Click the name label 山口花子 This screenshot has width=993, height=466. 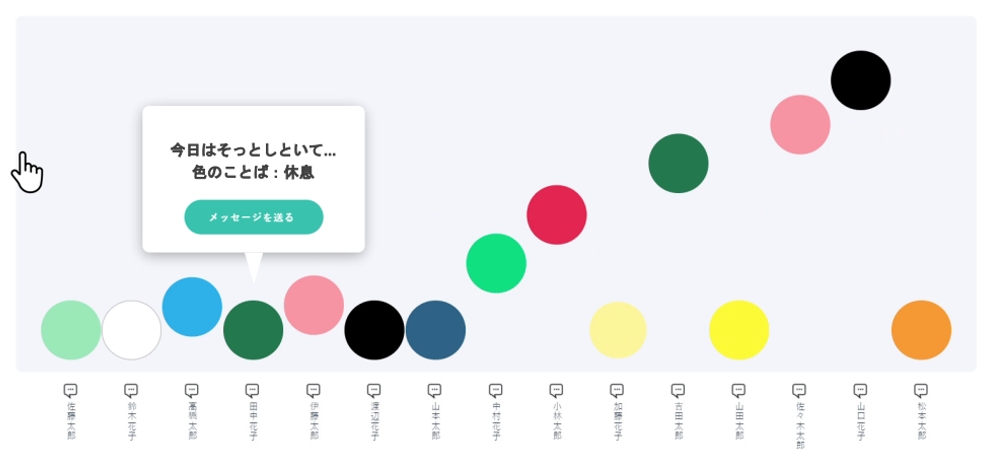point(860,420)
